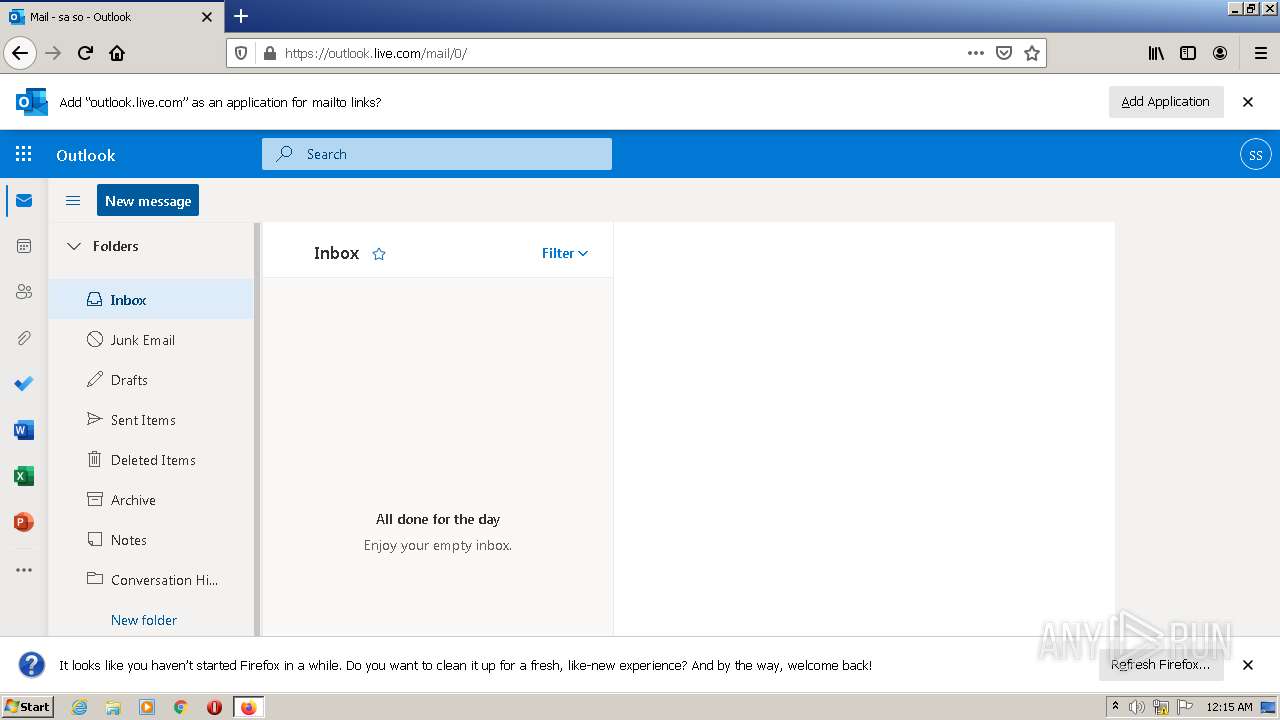Compose with New message button
The width and height of the screenshot is (1280, 720).
148,200
